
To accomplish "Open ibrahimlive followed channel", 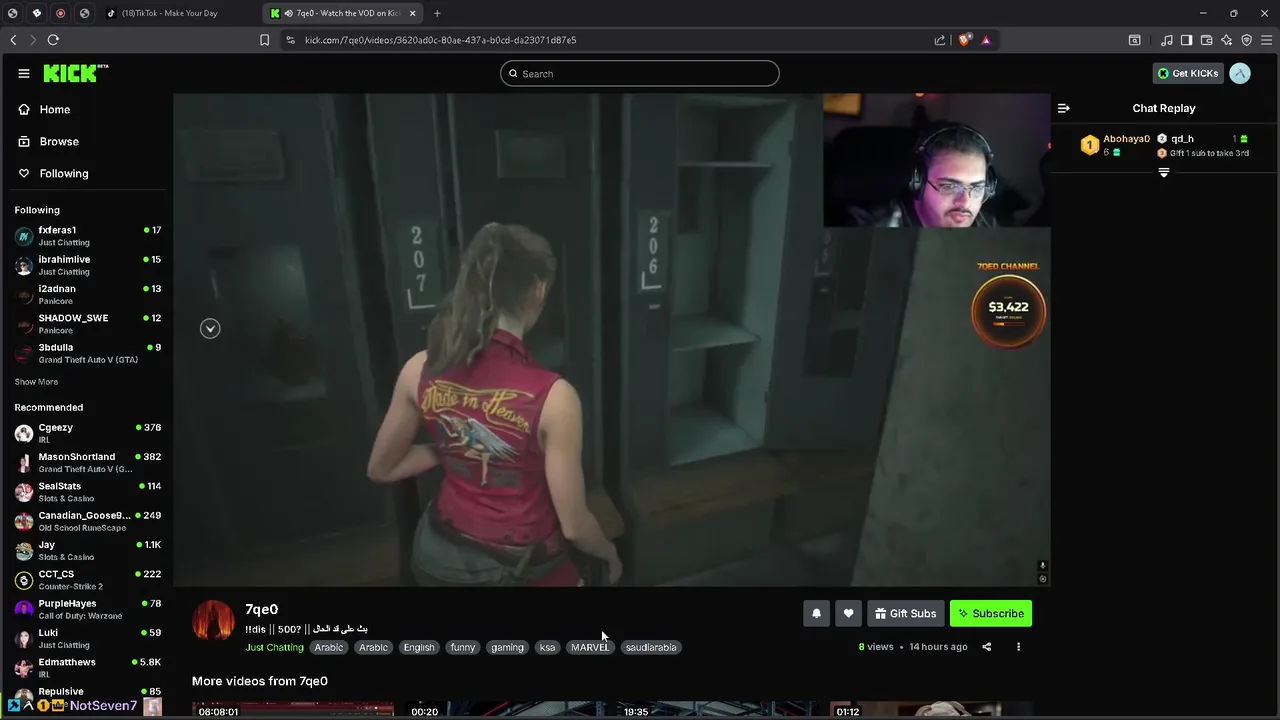I will point(87,265).
